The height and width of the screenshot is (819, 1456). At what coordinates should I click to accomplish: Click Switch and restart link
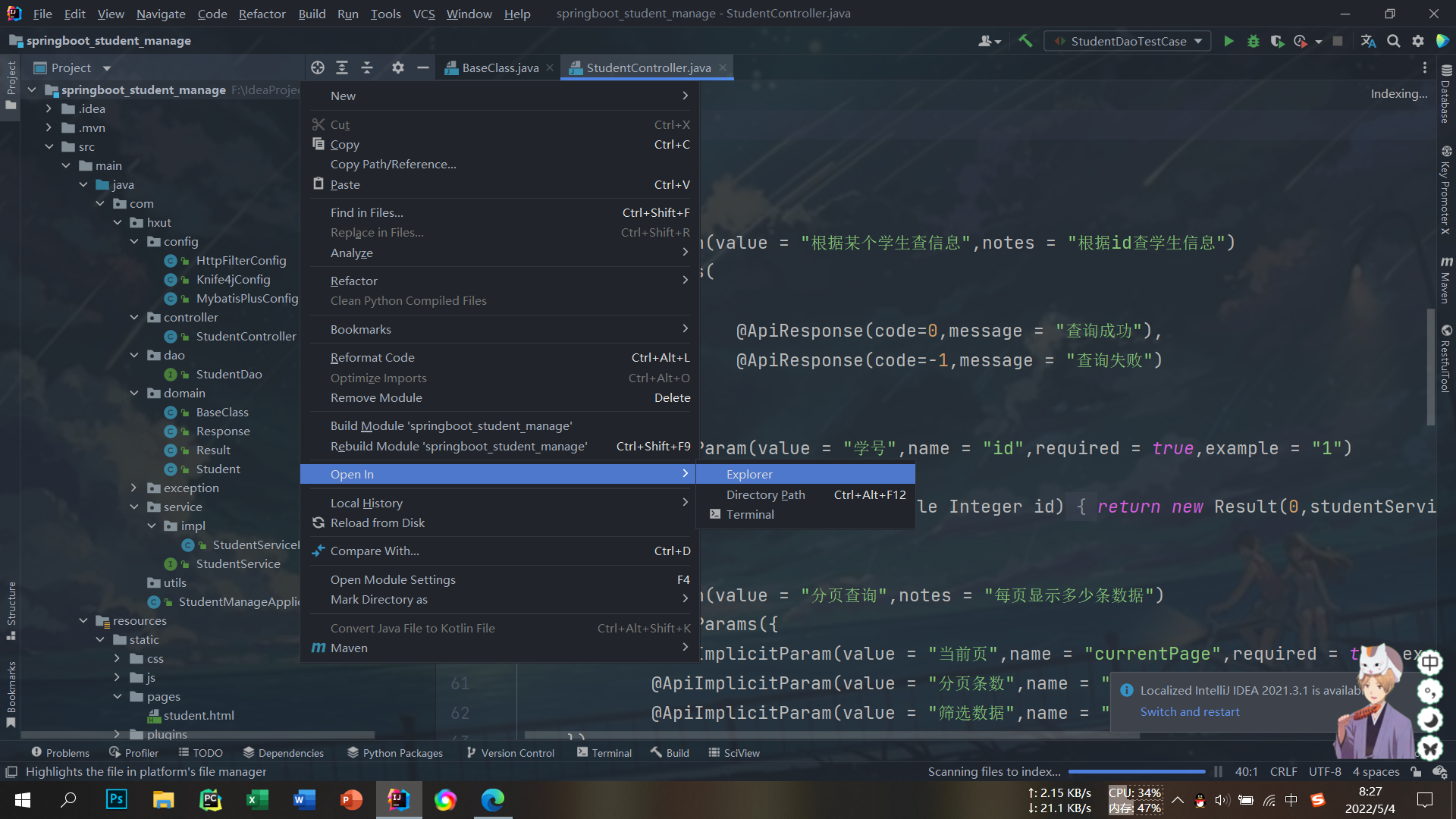pos(1189,711)
